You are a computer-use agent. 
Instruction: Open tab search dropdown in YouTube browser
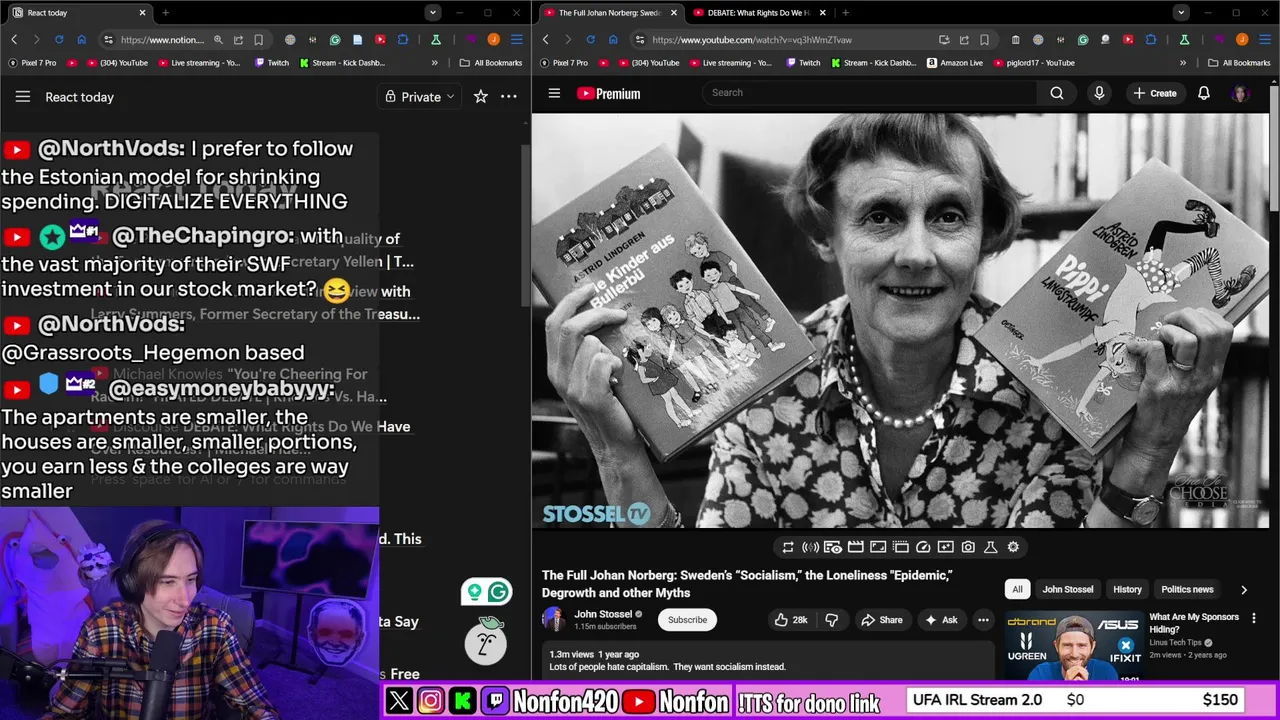point(1181,13)
